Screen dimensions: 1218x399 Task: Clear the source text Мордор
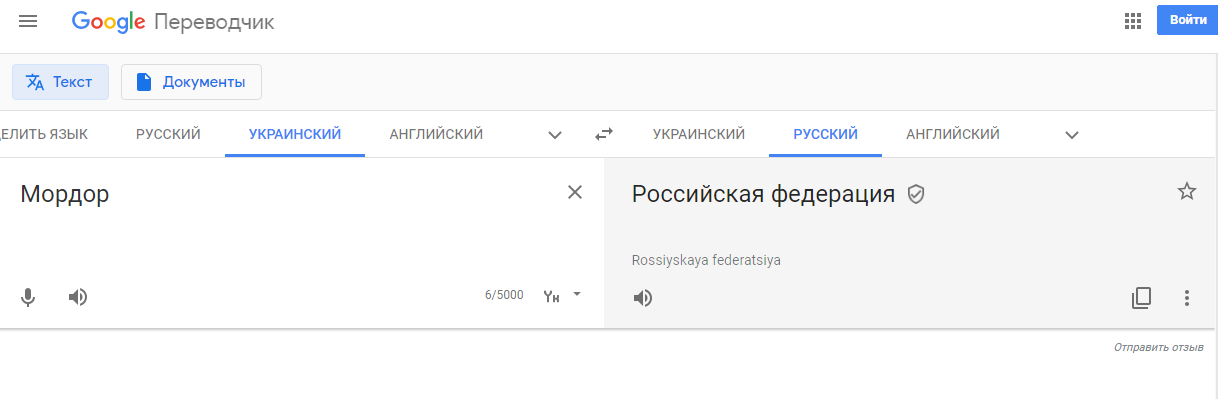pos(575,193)
